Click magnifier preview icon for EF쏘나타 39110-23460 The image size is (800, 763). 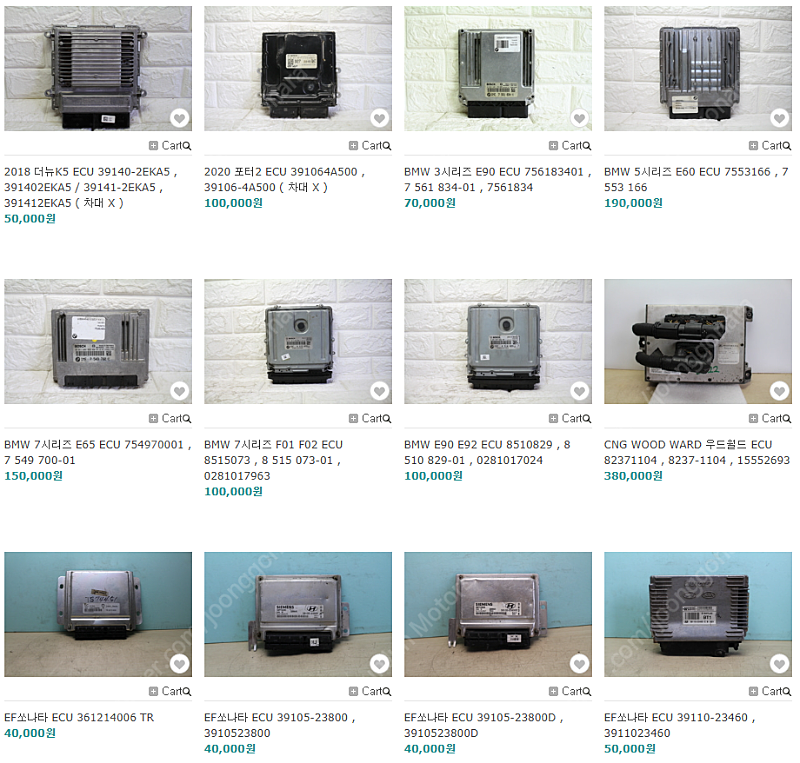[x=787, y=692]
